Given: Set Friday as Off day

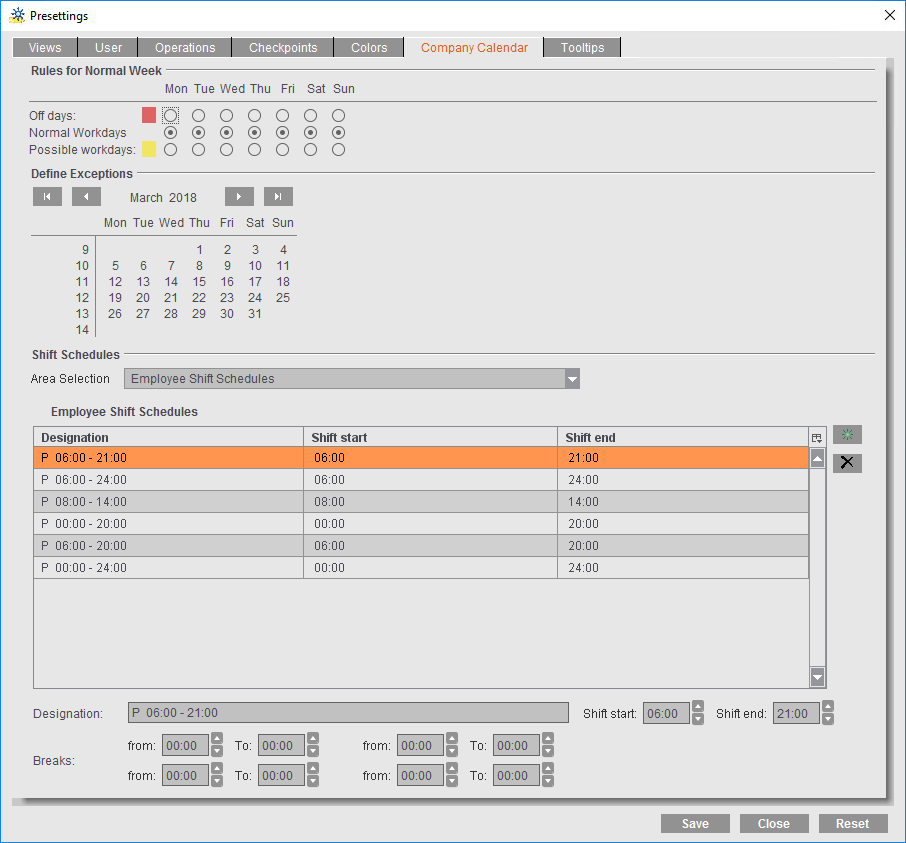Looking at the screenshot, I should [x=283, y=116].
